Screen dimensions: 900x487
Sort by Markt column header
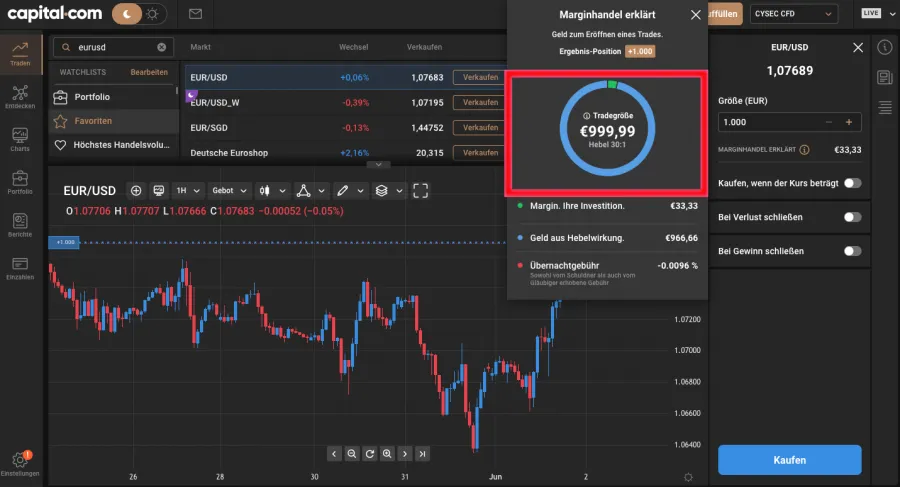(x=200, y=47)
